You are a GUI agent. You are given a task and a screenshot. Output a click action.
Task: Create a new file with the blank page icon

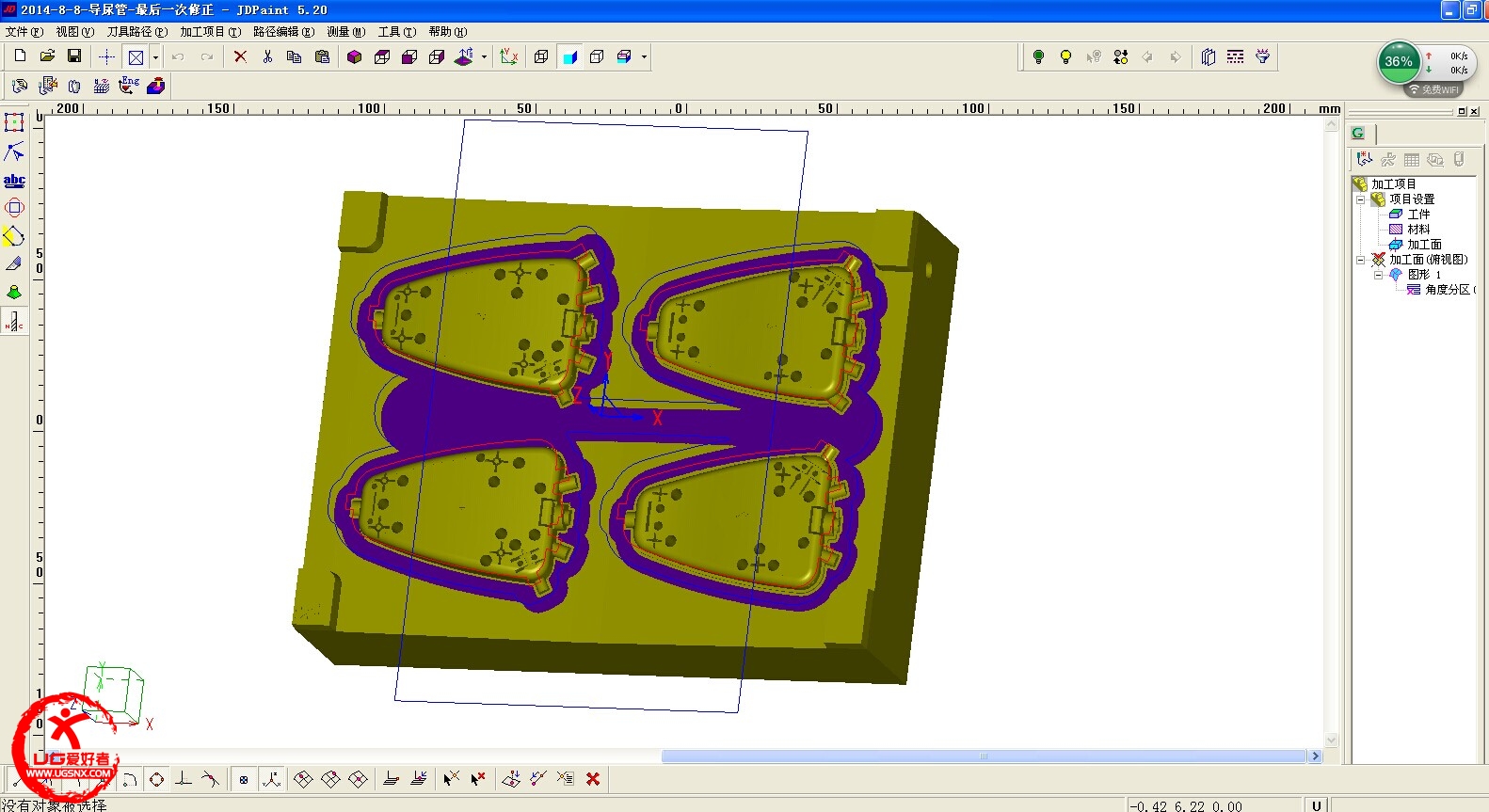pyautogui.click(x=20, y=56)
